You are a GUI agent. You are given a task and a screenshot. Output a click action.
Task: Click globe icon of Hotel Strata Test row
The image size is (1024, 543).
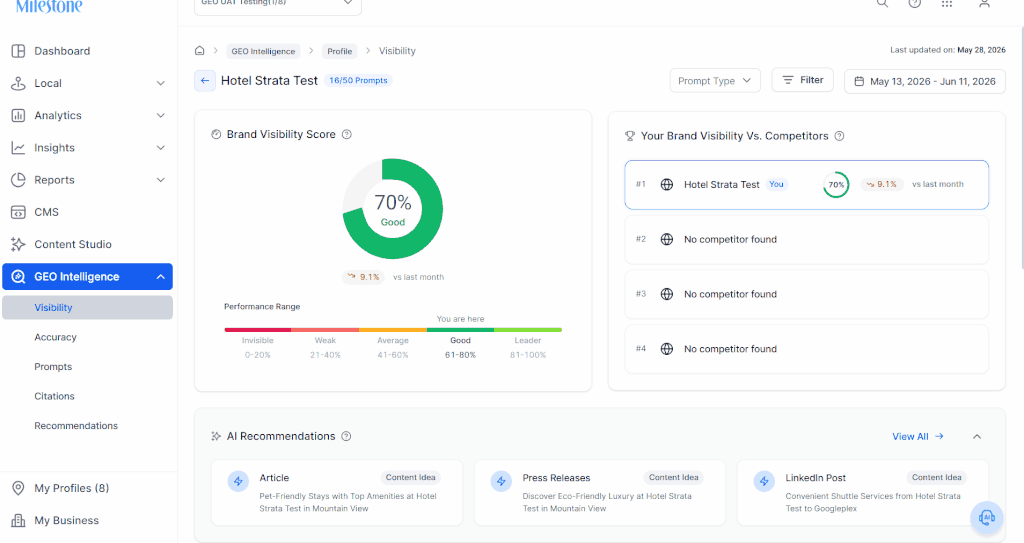667,184
